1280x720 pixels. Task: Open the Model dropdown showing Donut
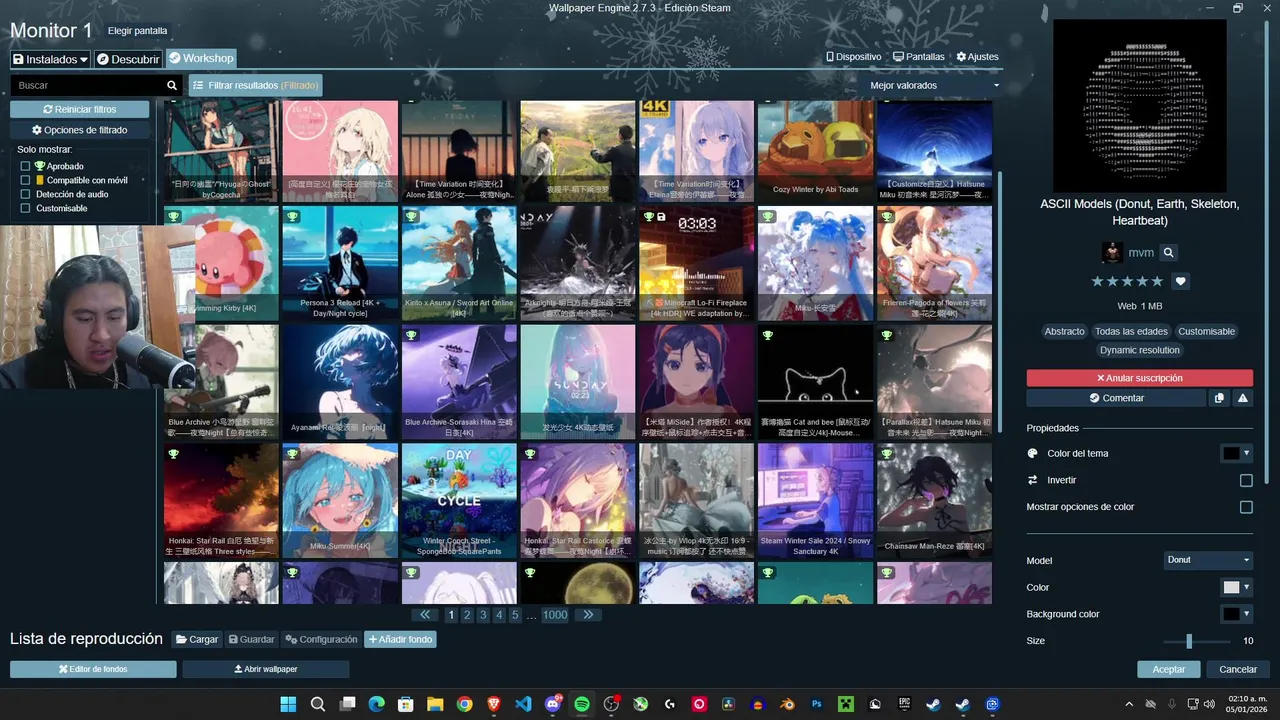click(1208, 560)
